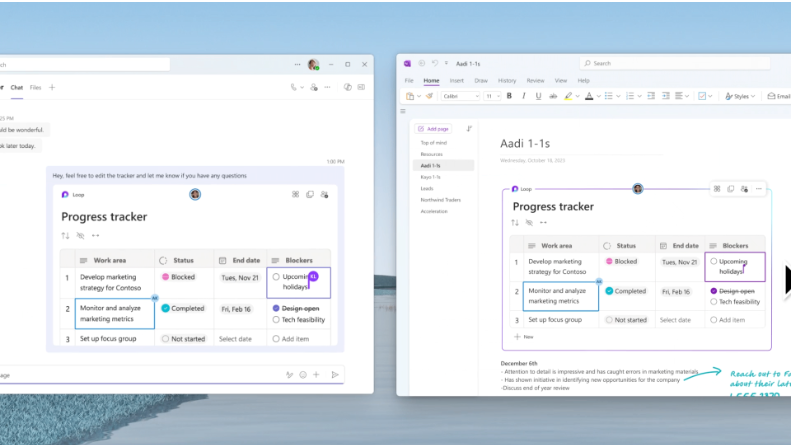Image resolution: width=791 pixels, height=445 pixels.
Task: Expand the numbered list style arrow
Action: [639, 96]
